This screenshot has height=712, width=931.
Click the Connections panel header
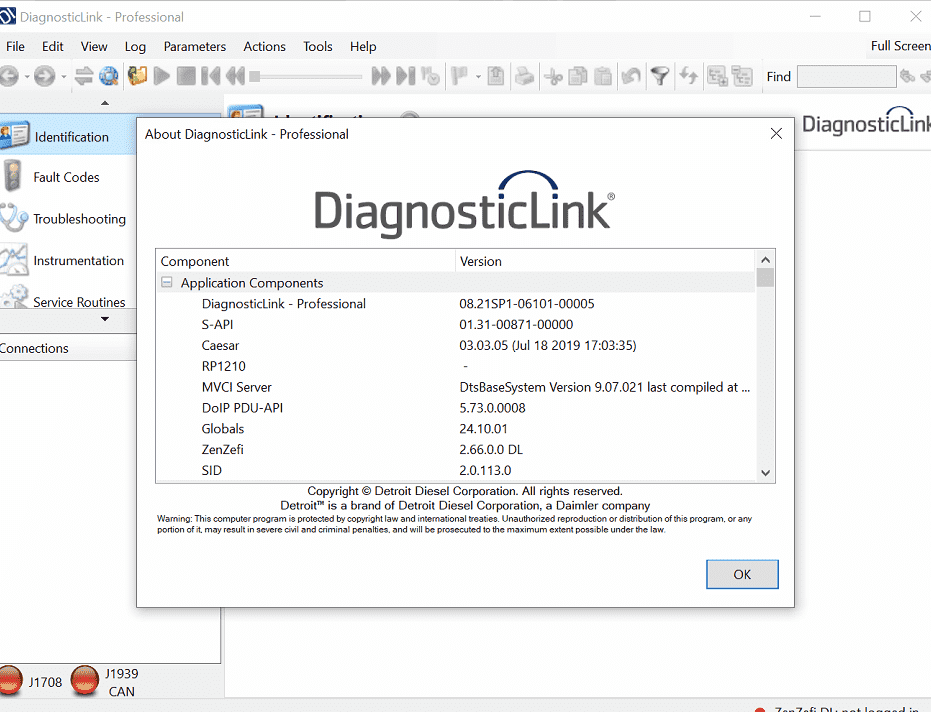pos(68,348)
